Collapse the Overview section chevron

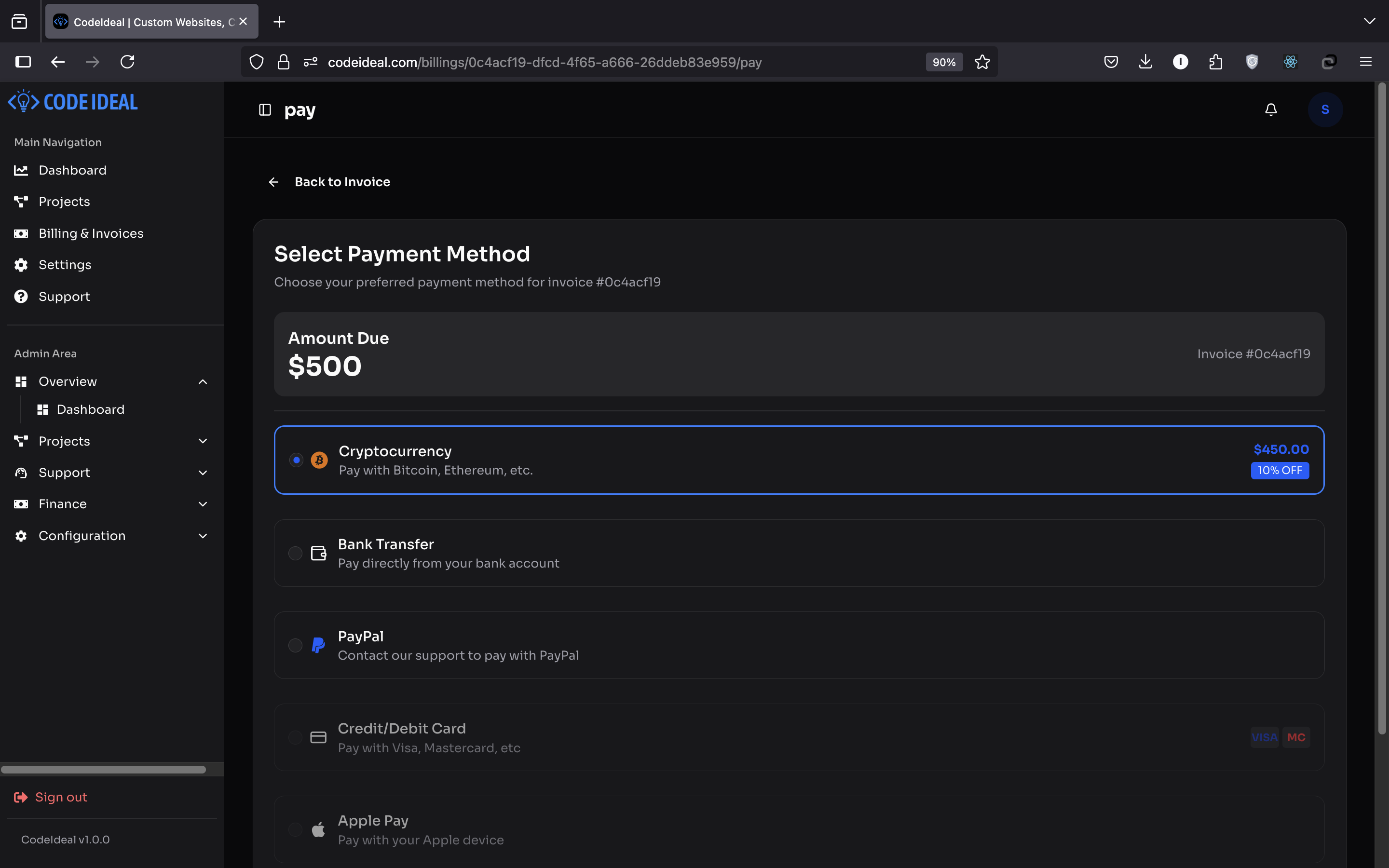pyautogui.click(x=203, y=382)
